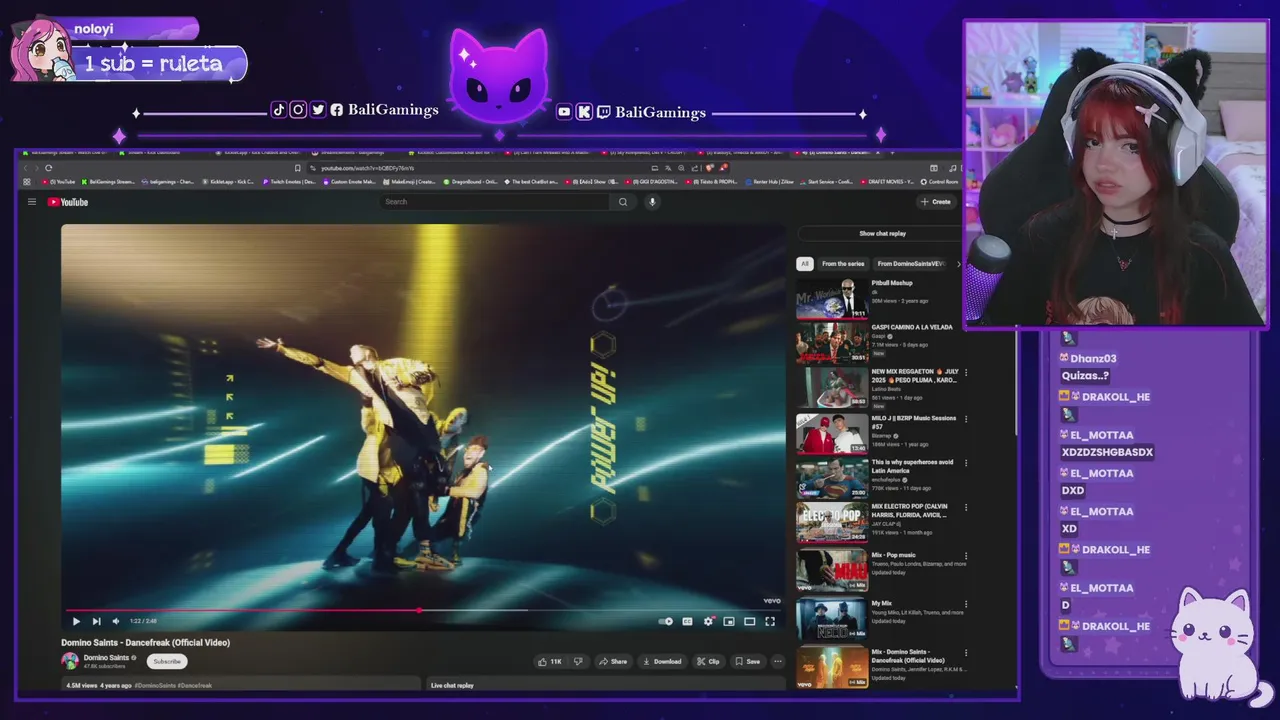
Task: Skip to the next video
Action: (x=96, y=621)
